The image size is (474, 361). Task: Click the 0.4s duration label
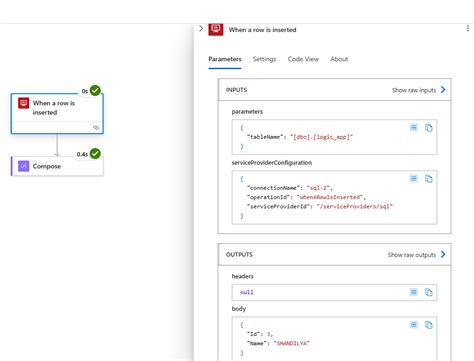(82, 154)
